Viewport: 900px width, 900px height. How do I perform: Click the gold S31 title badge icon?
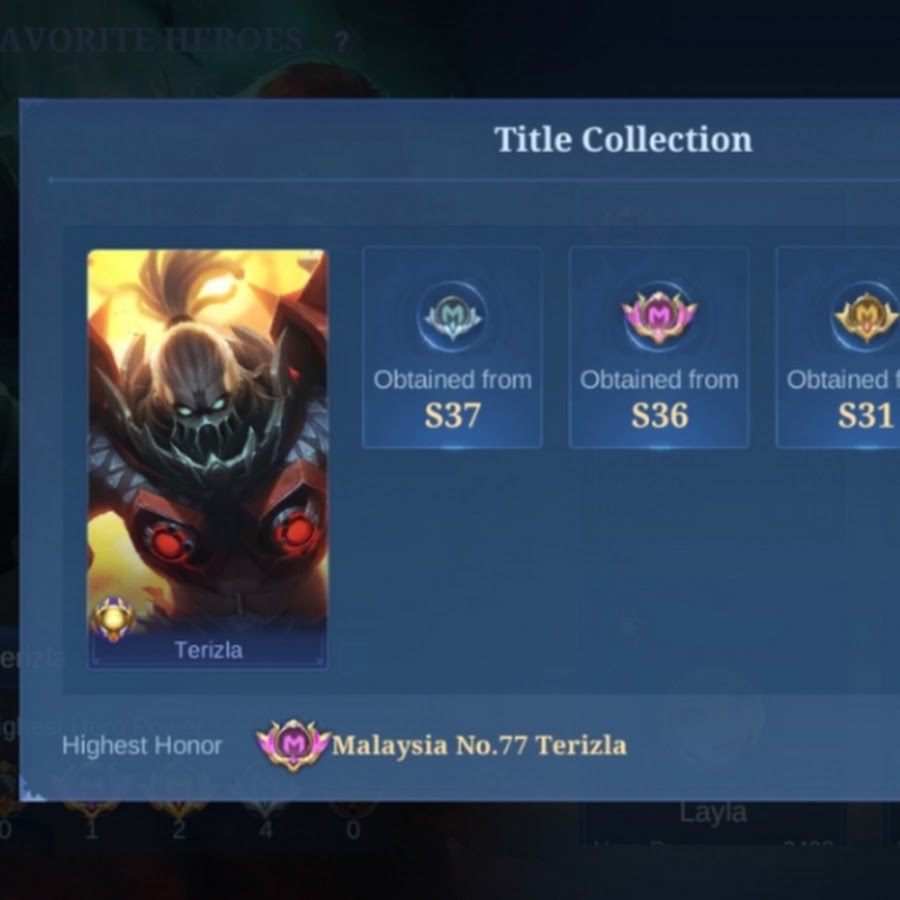pos(866,316)
